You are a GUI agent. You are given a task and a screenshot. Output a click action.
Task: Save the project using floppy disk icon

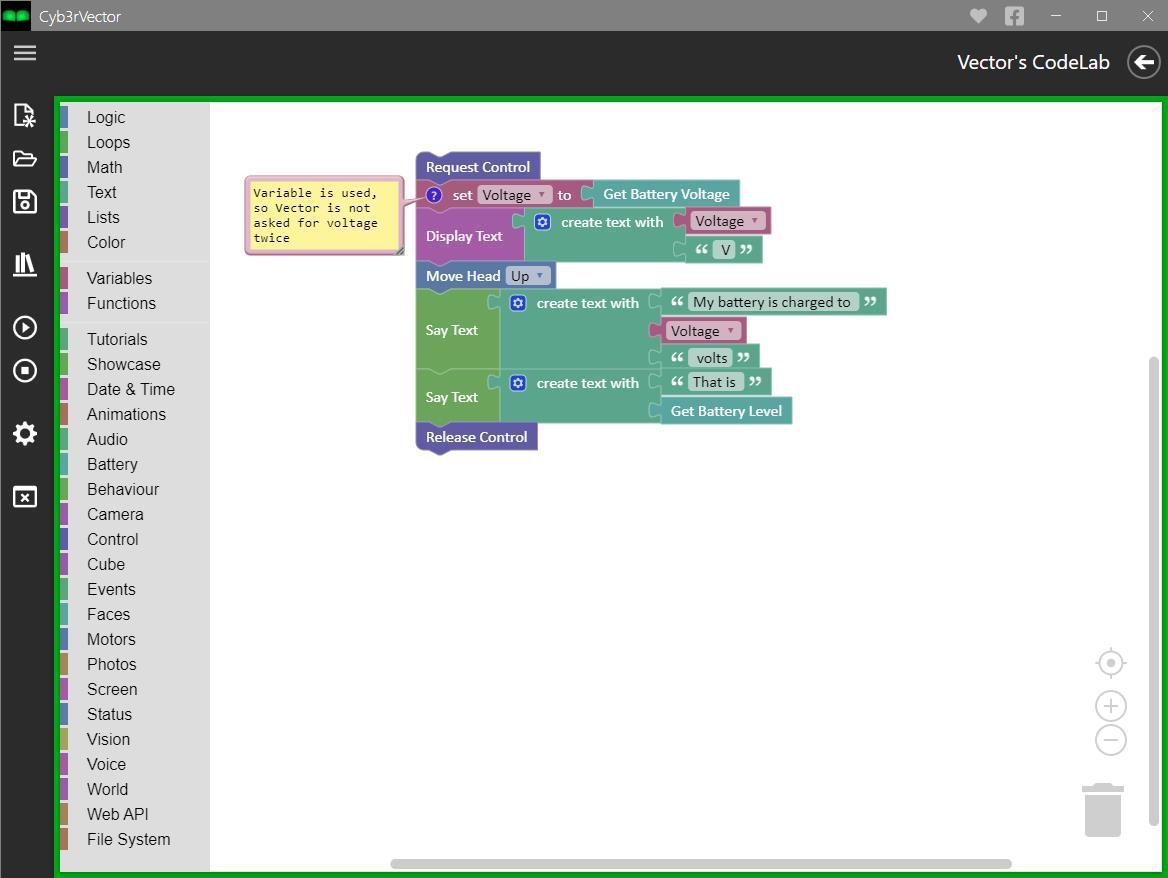pyautogui.click(x=25, y=202)
